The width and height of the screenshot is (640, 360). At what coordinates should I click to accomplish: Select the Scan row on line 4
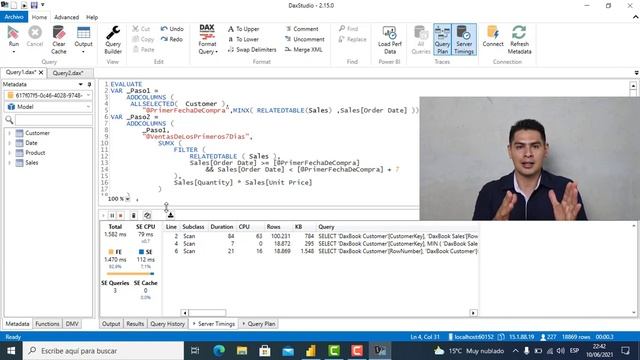[321, 244]
